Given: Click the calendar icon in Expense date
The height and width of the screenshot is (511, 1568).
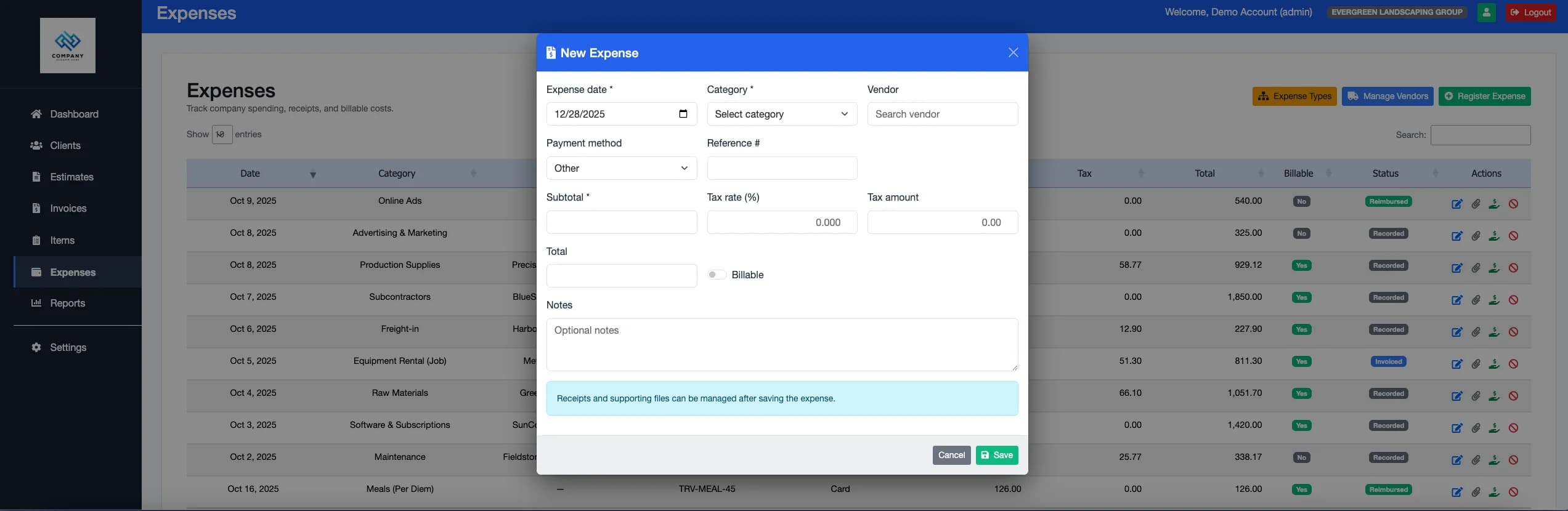Looking at the screenshot, I should 683,114.
